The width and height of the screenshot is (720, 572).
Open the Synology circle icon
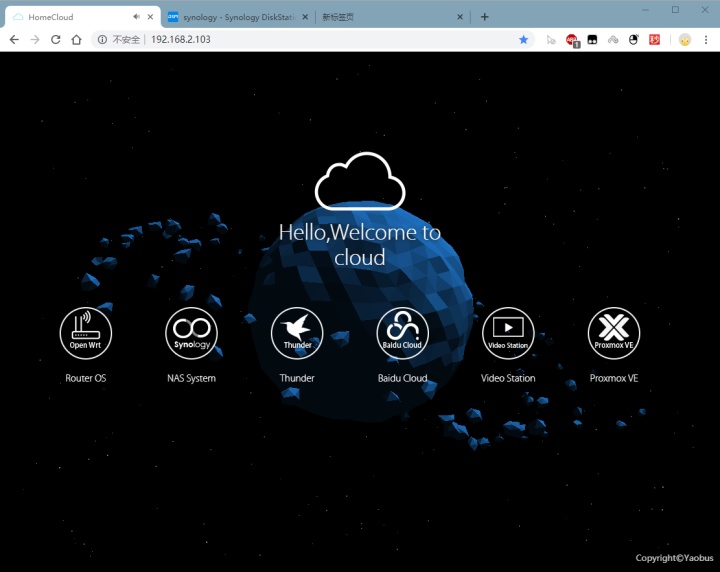click(x=191, y=333)
